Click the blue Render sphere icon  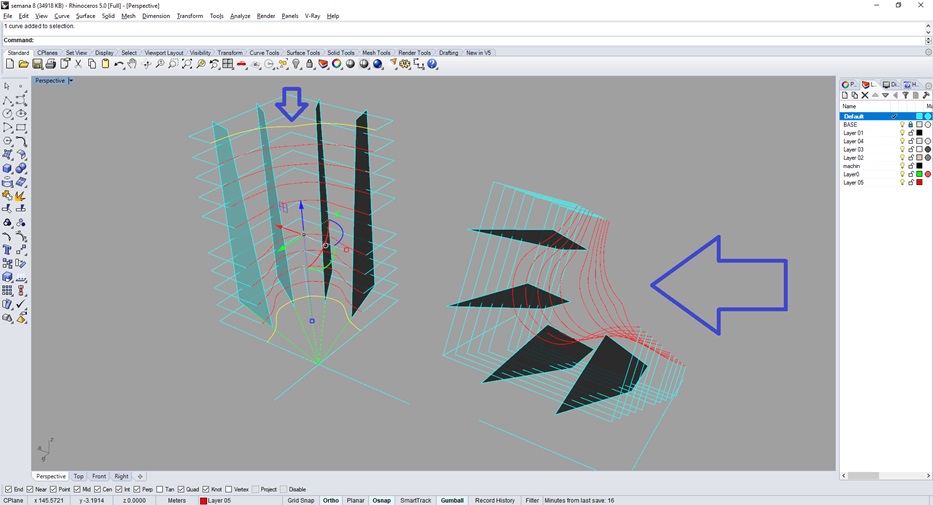click(x=378, y=64)
